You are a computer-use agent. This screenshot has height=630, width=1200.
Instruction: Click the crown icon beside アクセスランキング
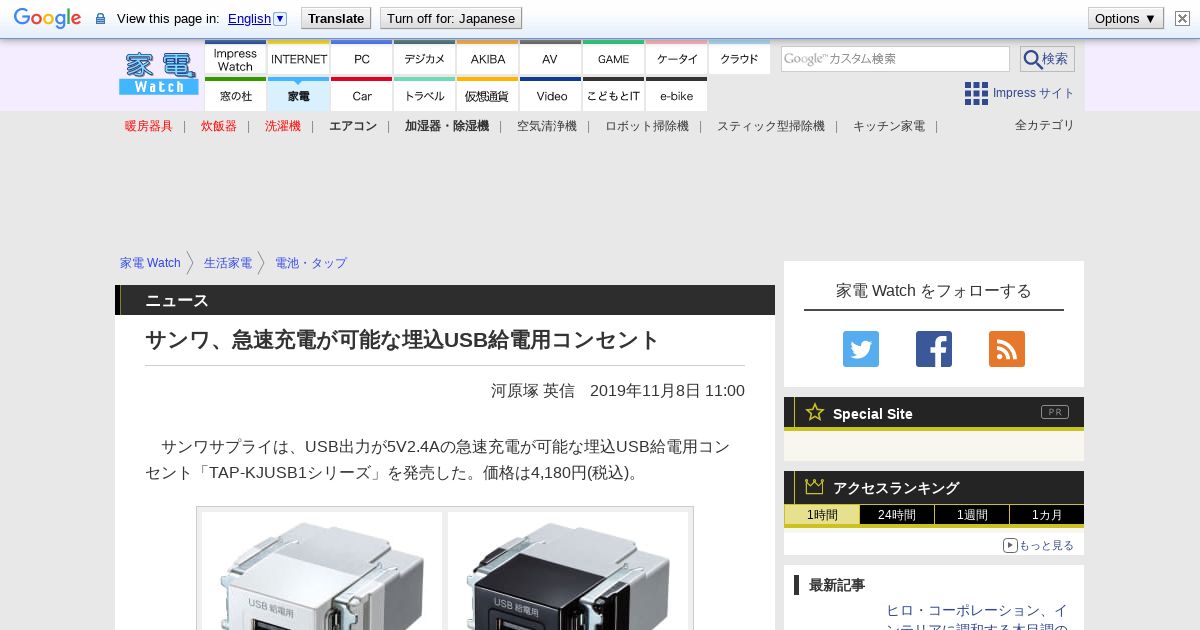click(814, 487)
